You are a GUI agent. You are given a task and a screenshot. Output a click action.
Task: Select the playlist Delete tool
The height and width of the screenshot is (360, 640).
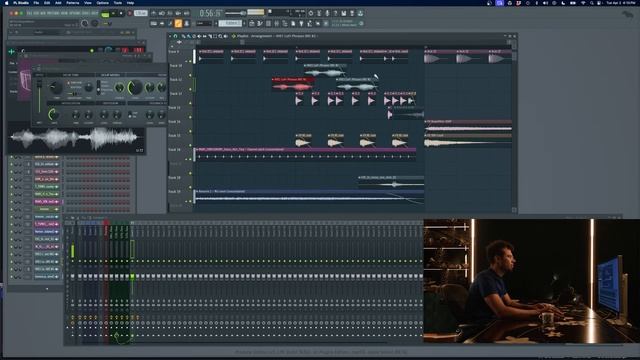[x=194, y=36]
